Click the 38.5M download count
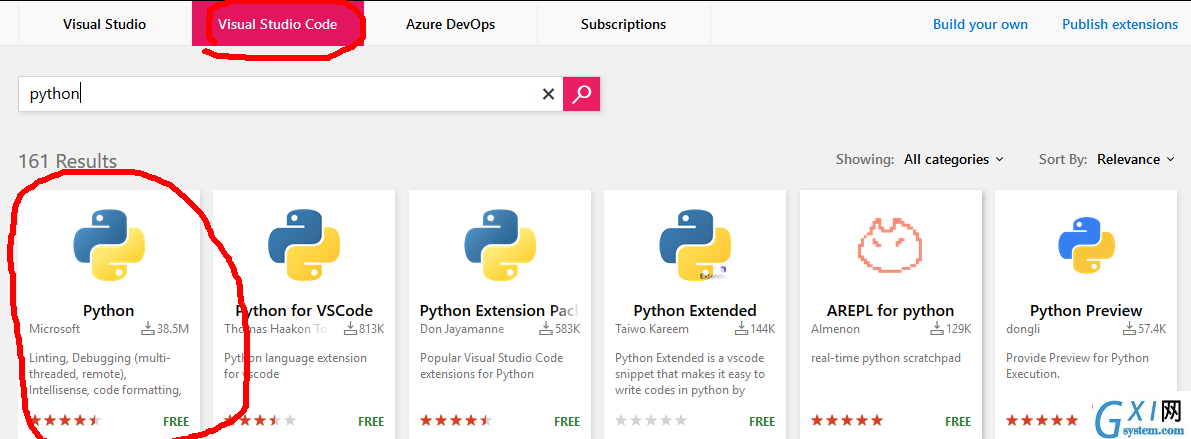Screen dimensions: 1191x439 tap(165, 329)
